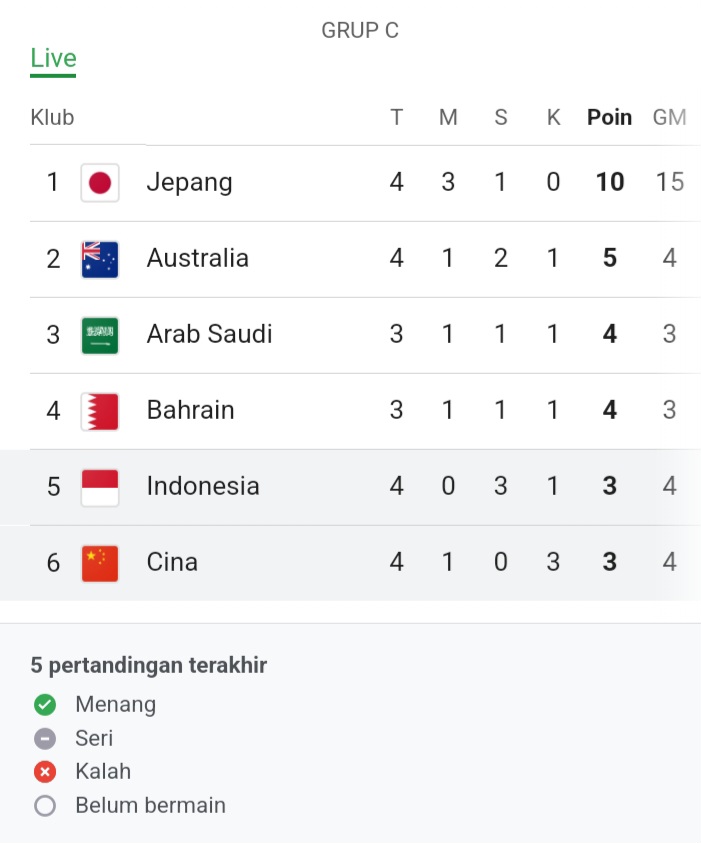Open the Indonesia team name link
This screenshot has height=843, width=701.
point(203,486)
